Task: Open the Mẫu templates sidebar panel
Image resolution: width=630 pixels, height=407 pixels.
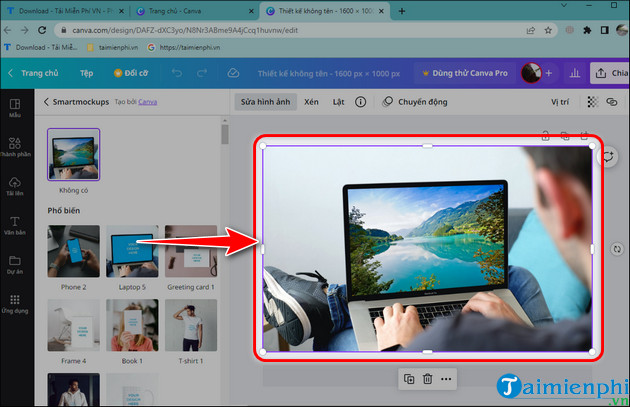Action: click(15, 108)
